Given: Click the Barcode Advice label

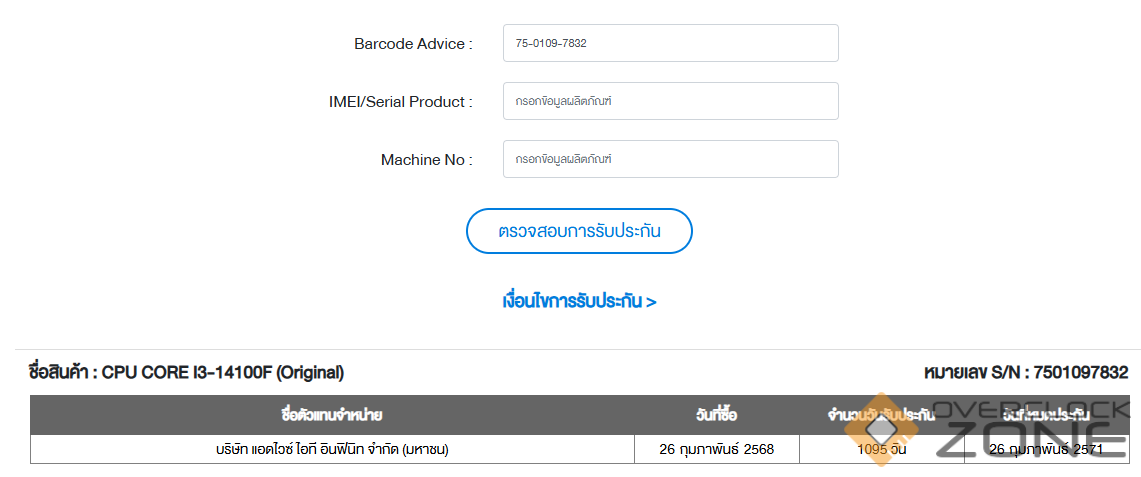Looking at the screenshot, I should point(413,44).
